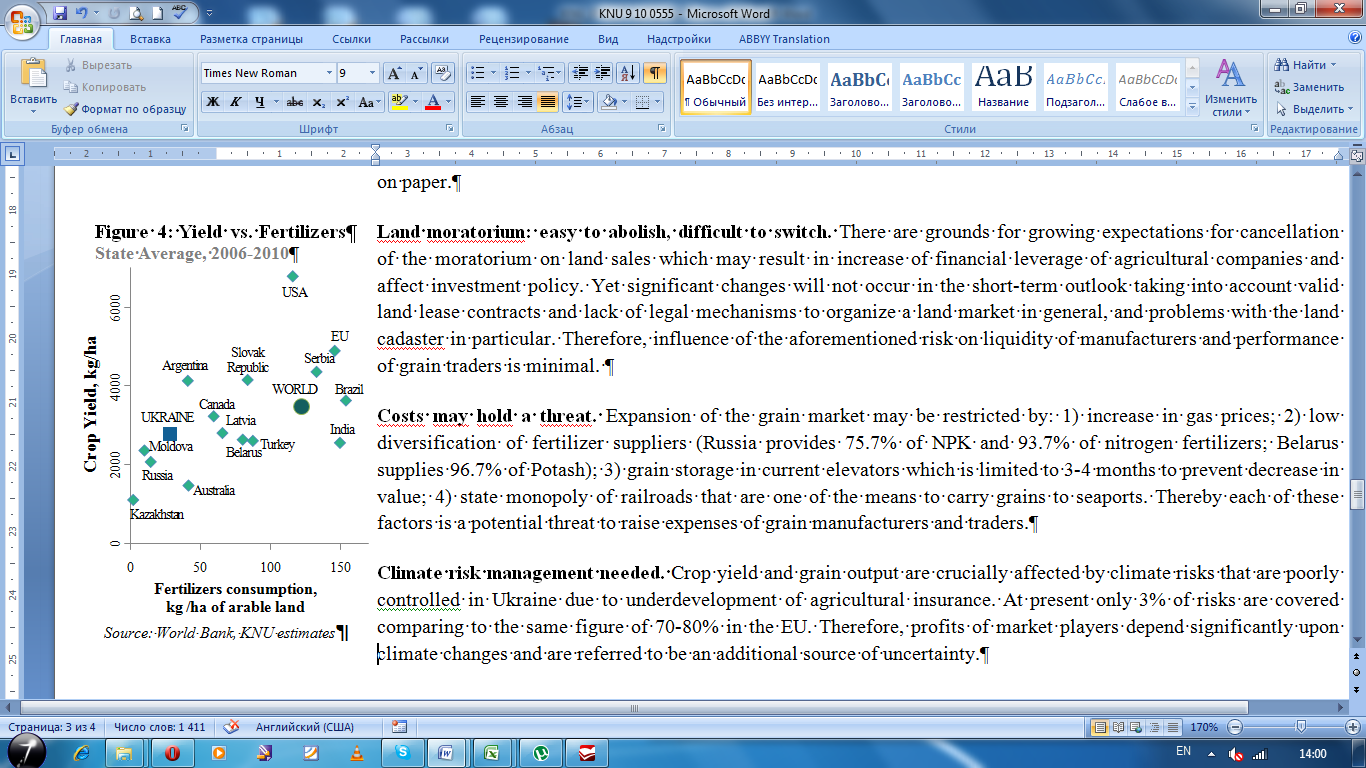This screenshot has height=768, width=1366.
Task: Sort text alphabetically
Action: pos(628,73)
